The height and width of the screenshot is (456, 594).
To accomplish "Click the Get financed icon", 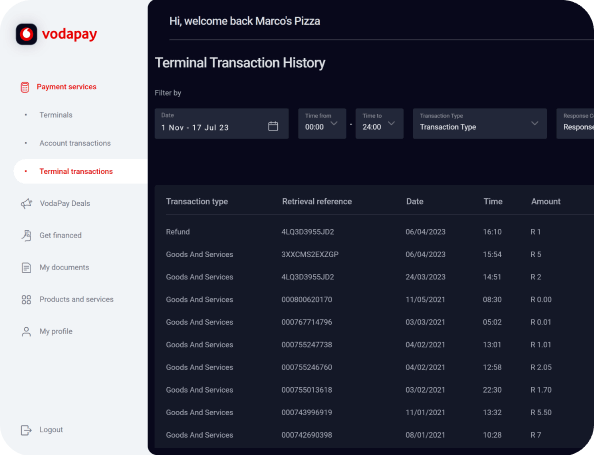I will pyautogui.click(x=26, y=236).
